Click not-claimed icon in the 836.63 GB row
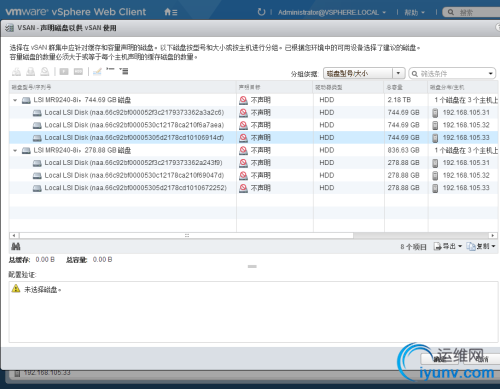500x389 pixels. click(x=244, y=150)
